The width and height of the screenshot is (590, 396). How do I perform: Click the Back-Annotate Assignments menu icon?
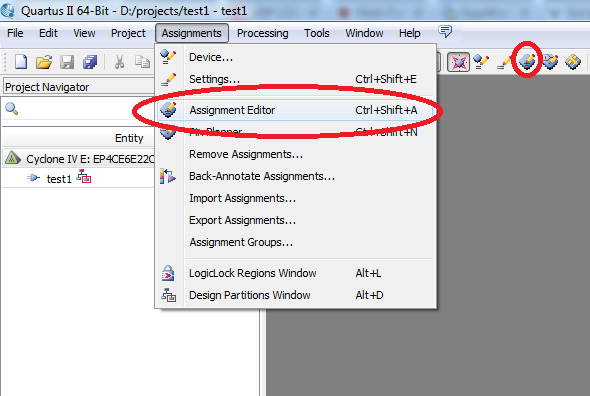click(x=167, y=176)
